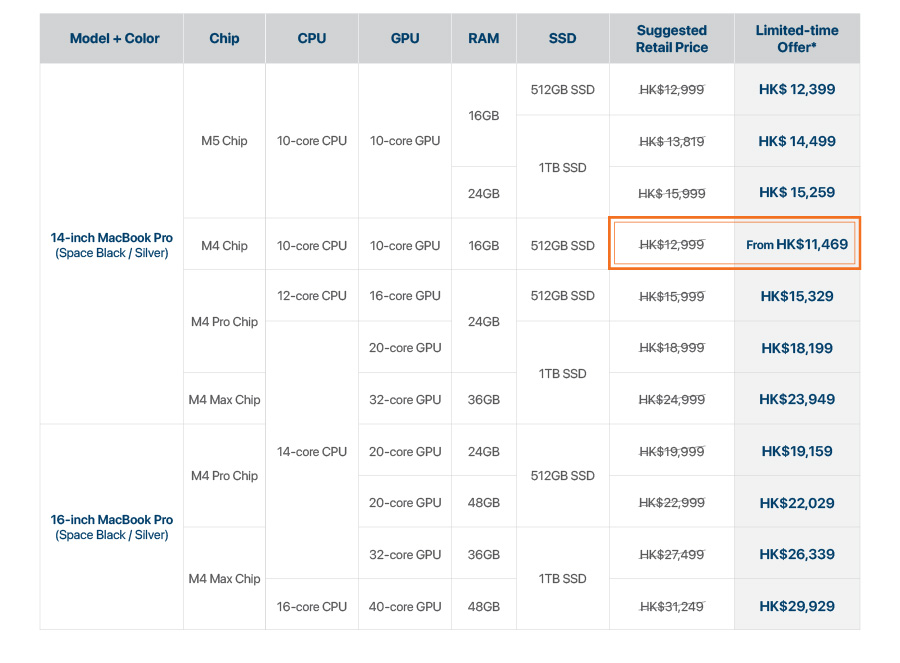The image size is (900, 663).
Task: Click the crossed-out HK$31,249 retail price
Action: 671,606
